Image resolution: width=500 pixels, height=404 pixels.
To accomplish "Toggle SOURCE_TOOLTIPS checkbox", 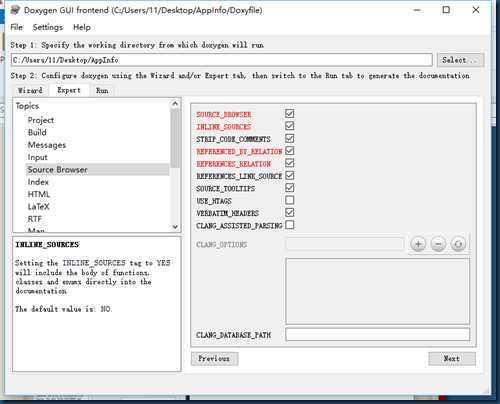I will point(290,188).
